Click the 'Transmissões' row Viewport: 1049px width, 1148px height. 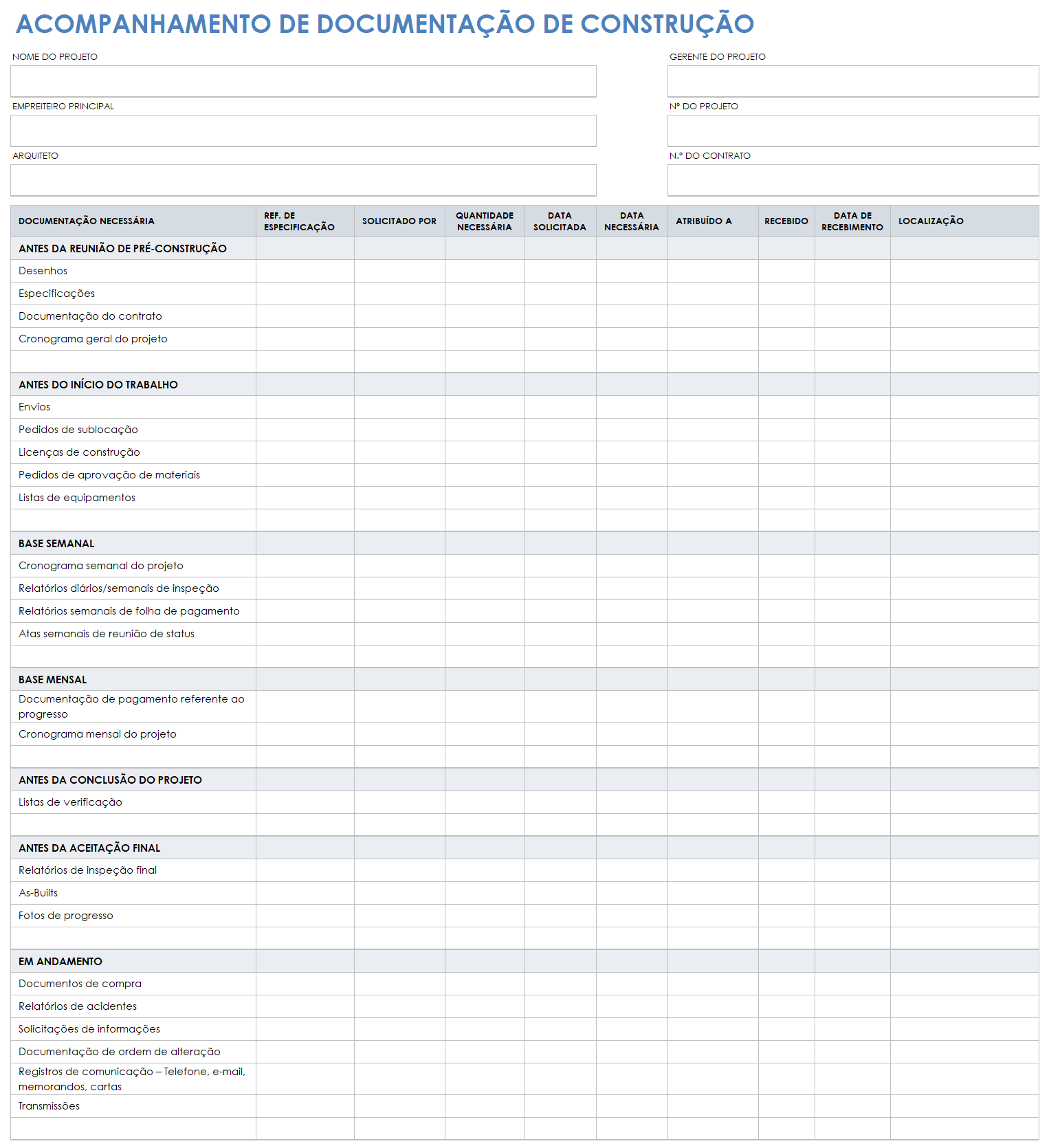524,1106
